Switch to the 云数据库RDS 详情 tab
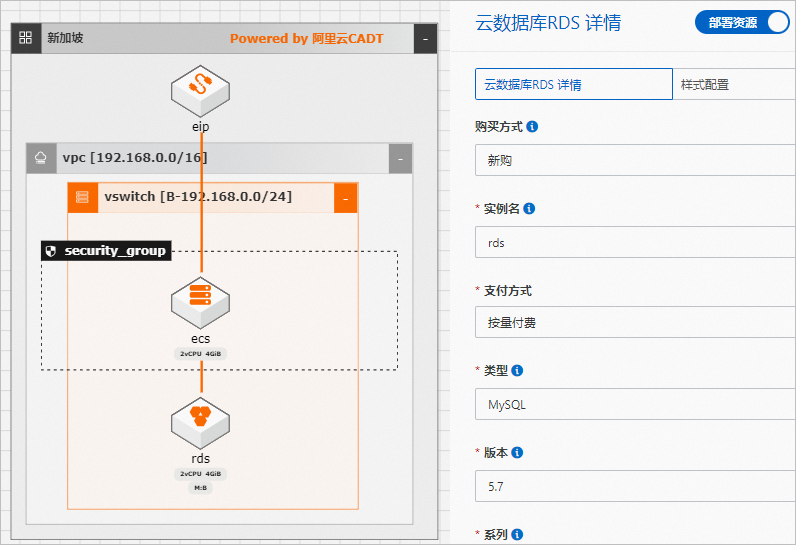Screen dimensions: 796x545 (x=574, y=84)
